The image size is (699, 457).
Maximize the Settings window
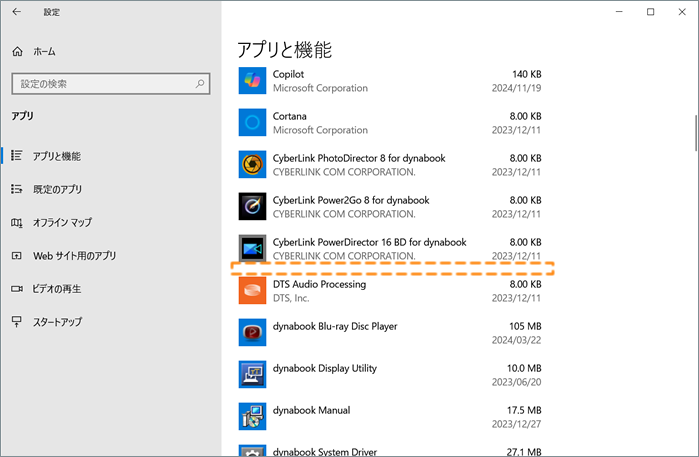point(650,12)
